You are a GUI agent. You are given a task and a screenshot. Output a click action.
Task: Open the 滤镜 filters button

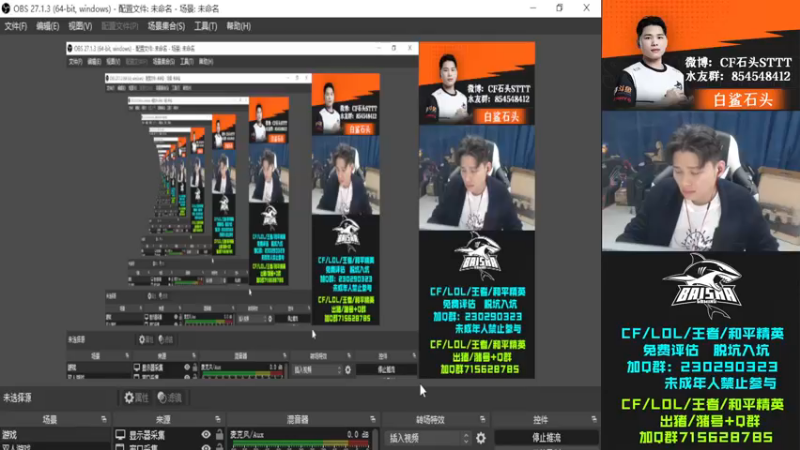(170, 397)
